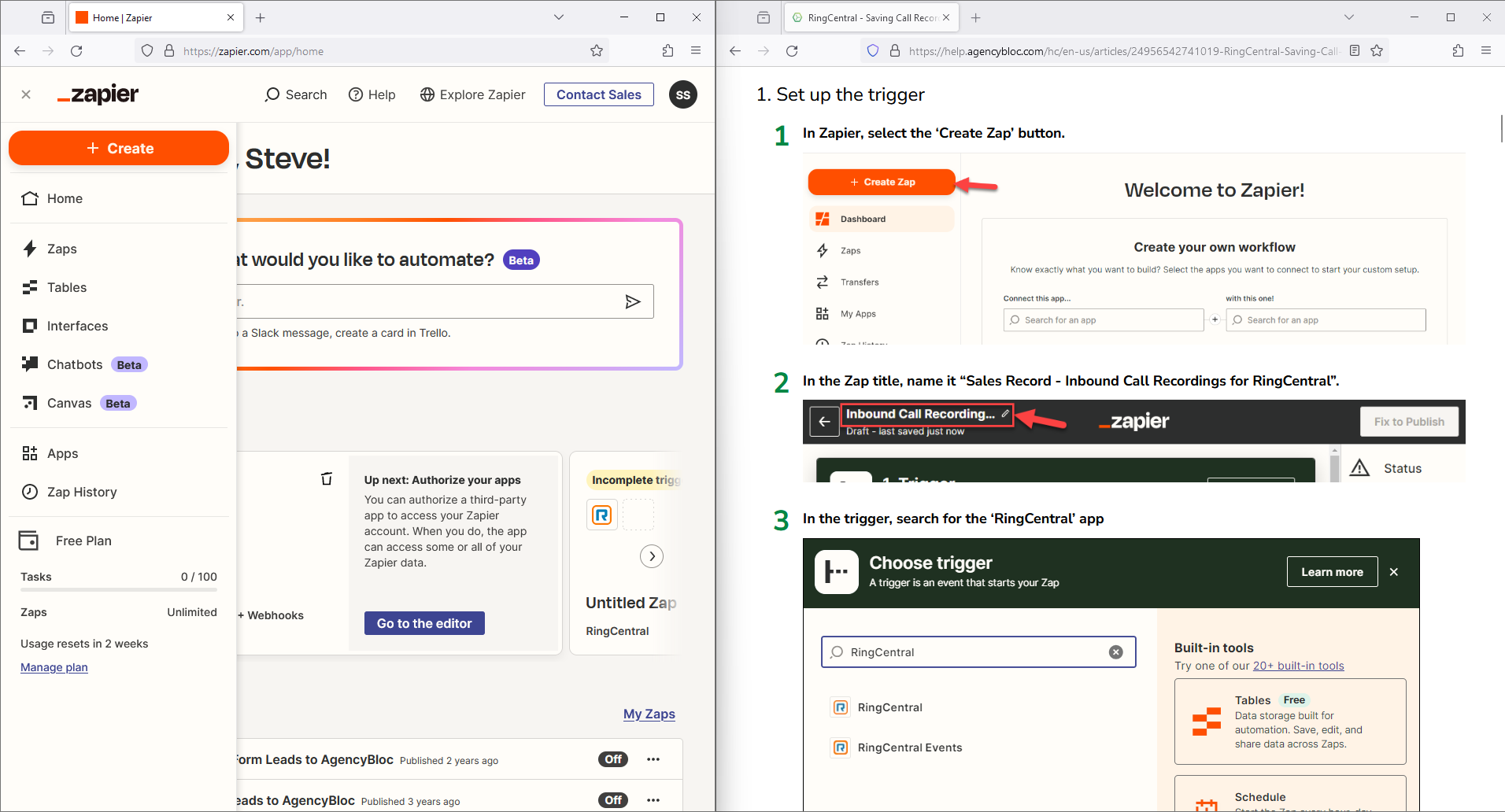Click the lock icon in the AgencyBloc address bar

tap(894, 50)
